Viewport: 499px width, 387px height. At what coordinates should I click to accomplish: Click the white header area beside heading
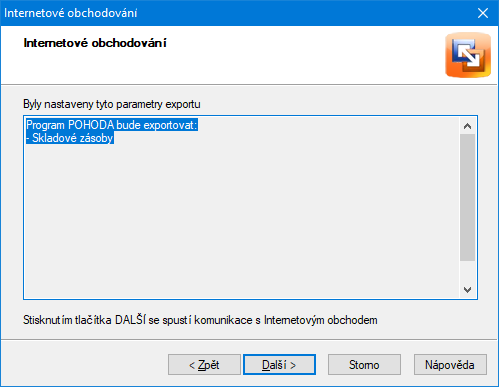click(x=300, y=55)
